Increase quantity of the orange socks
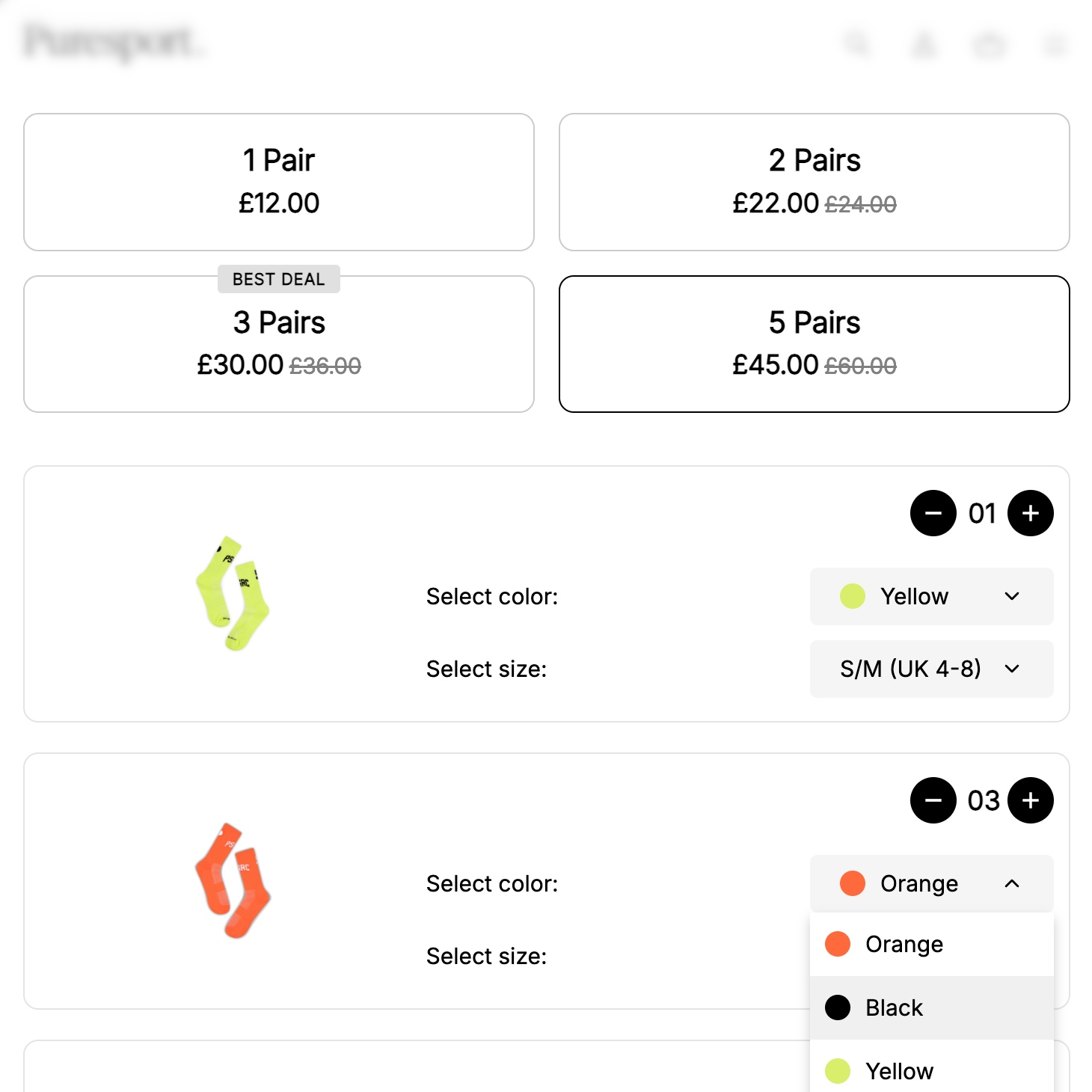The image size is (1092, 1092). pos(1030,800)
